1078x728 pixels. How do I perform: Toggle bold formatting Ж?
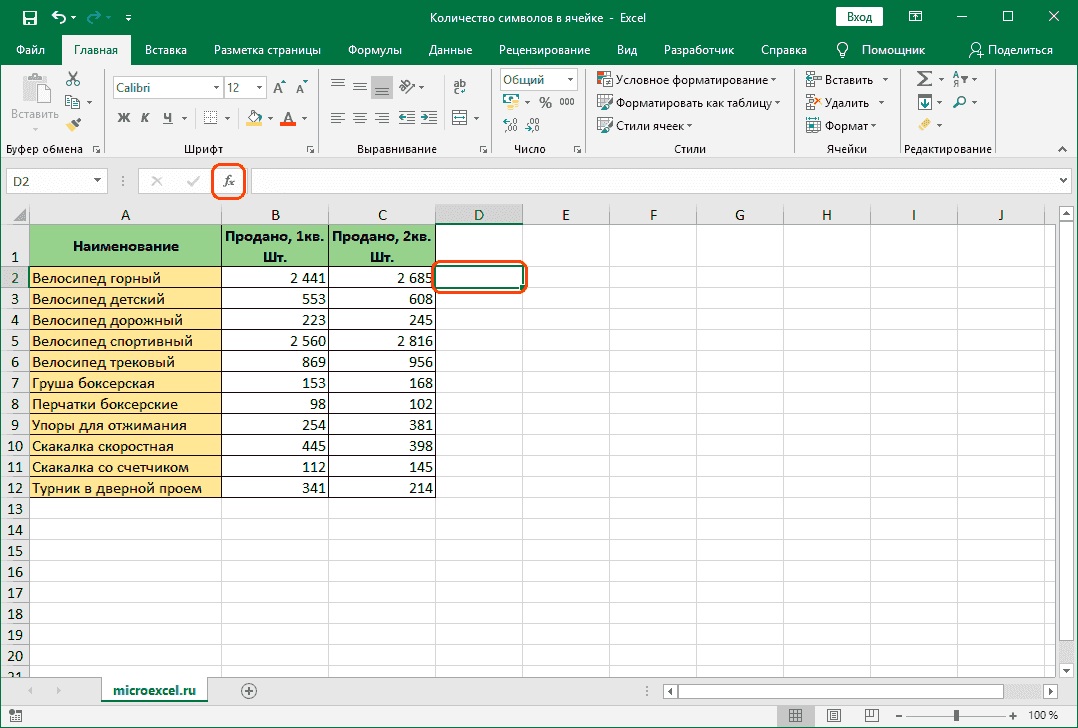point(124,118)
